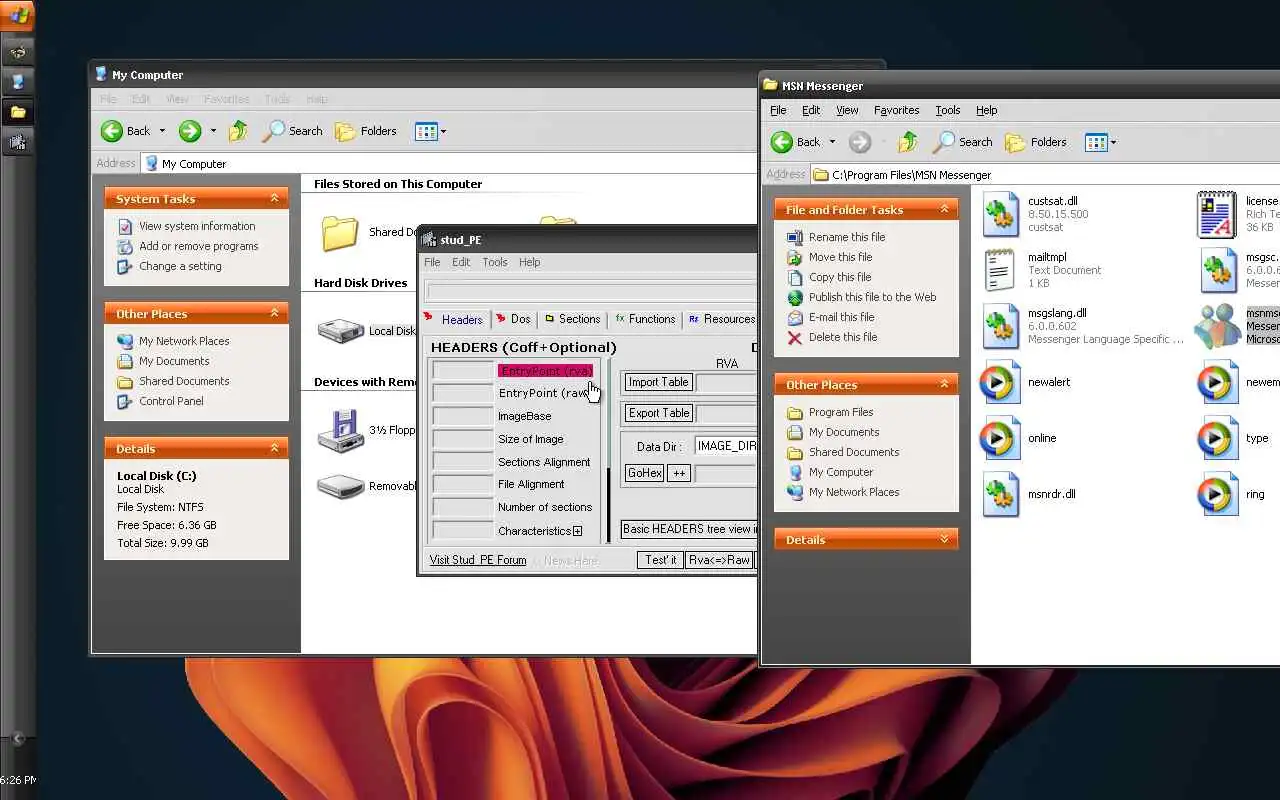Viewport: 1280px width, 800px height.
Task: Select Local Disk drive icon
Action: [x=340, y=331]
